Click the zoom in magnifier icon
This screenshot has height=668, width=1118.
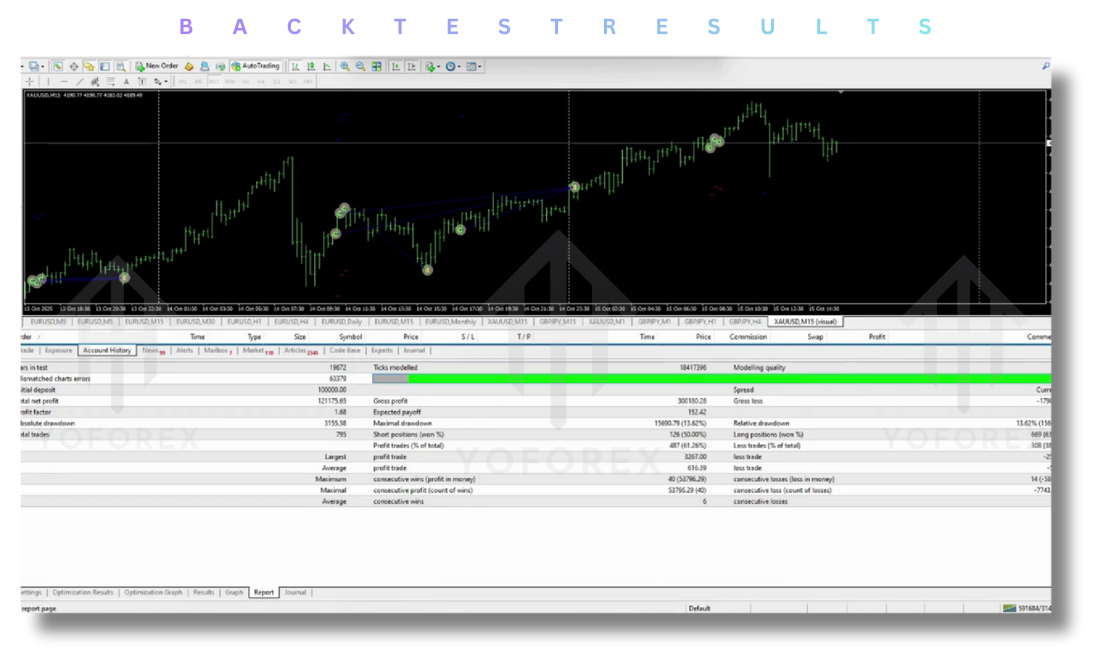(x=345, y=66)
